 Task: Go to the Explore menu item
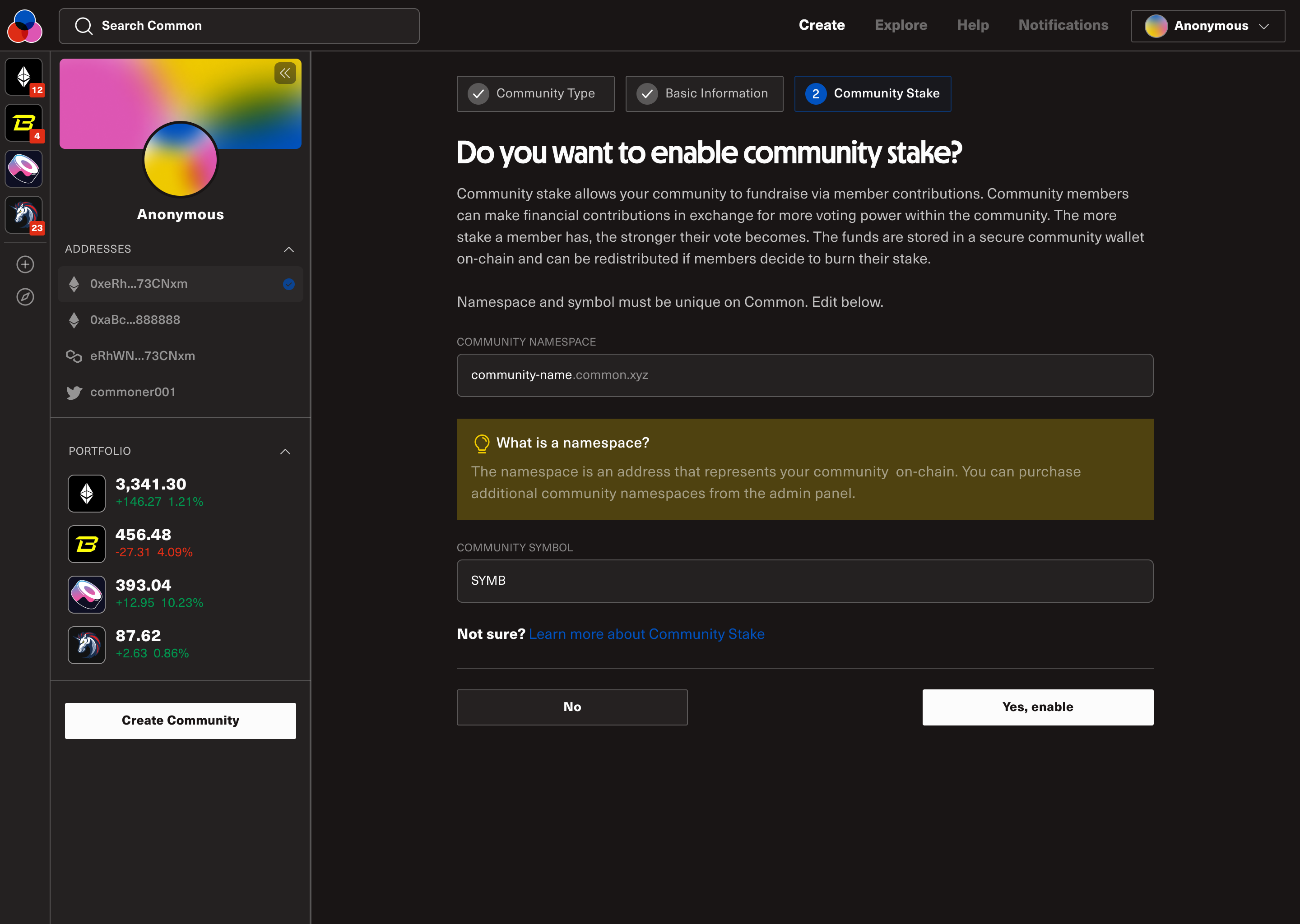(x=901, y=25)
